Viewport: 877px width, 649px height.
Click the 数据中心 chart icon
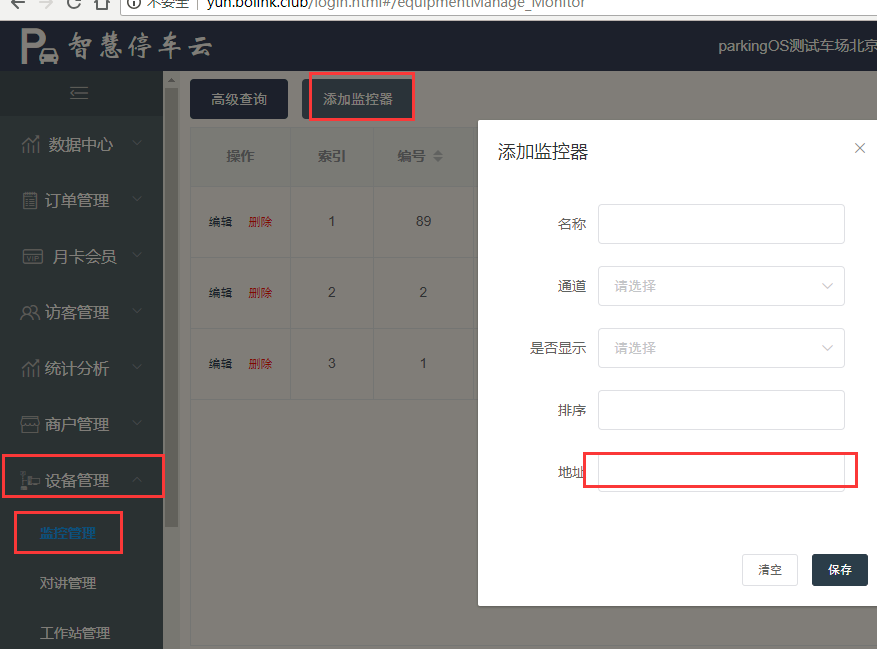click(x=31, y=145)
